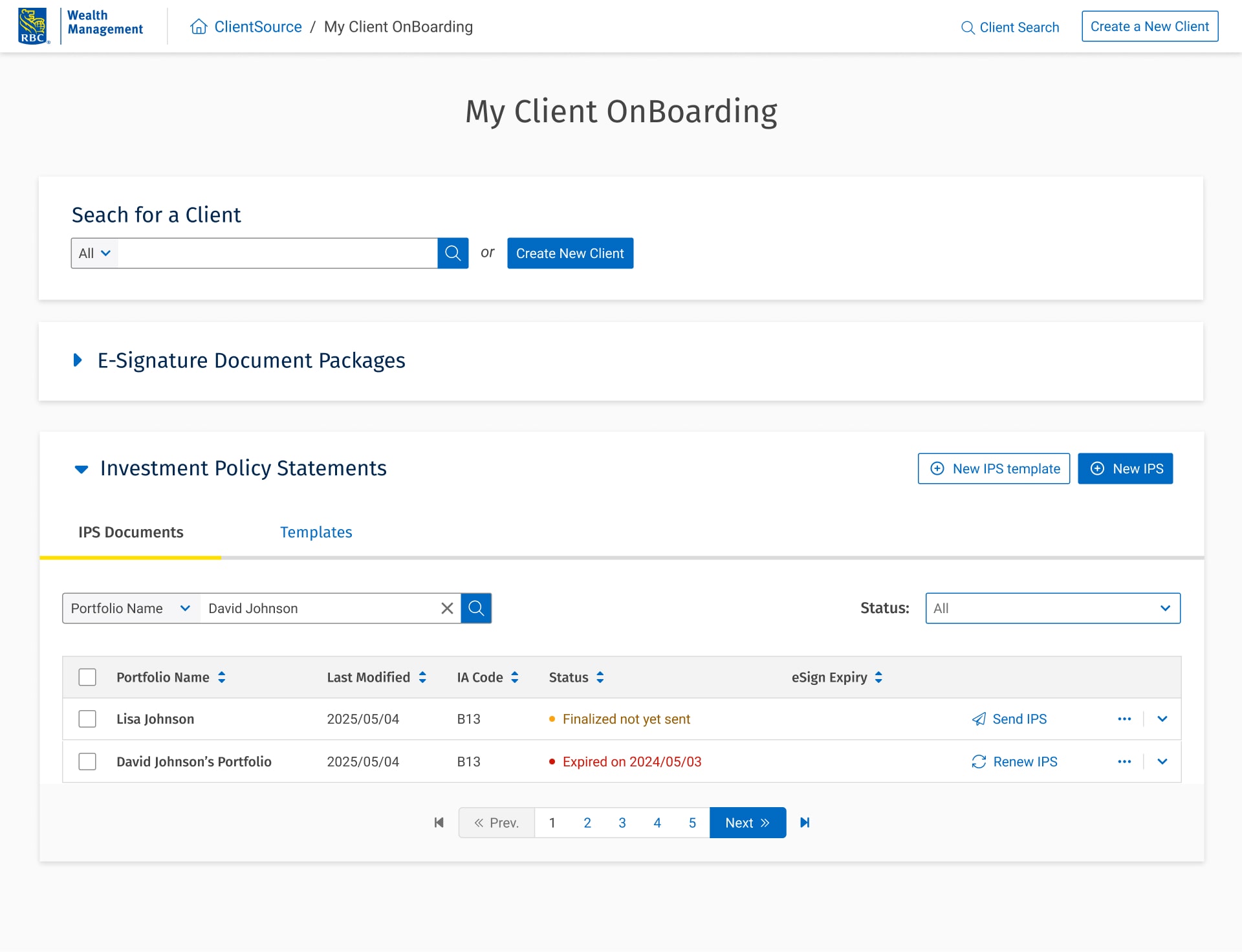The width and height of the screenshot is (1242, 952).
Task: Open more options for David Johnson's Portfolio
Action: click(1124, 762)
